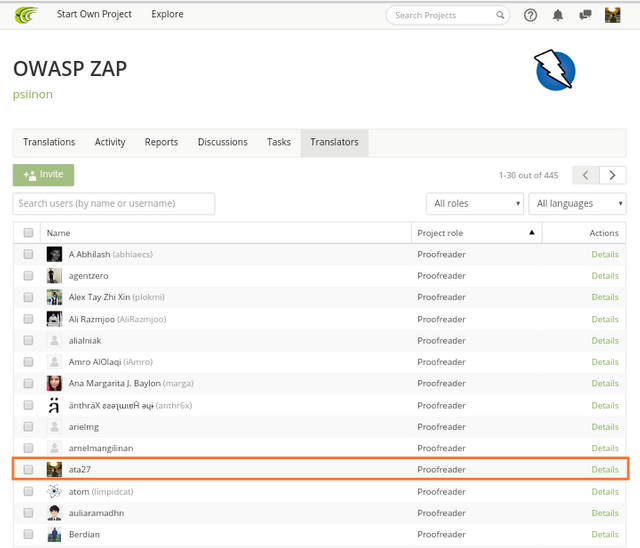Click Ali Razmjoo's avatar
The image size is (640, 548).
point(54,319)
